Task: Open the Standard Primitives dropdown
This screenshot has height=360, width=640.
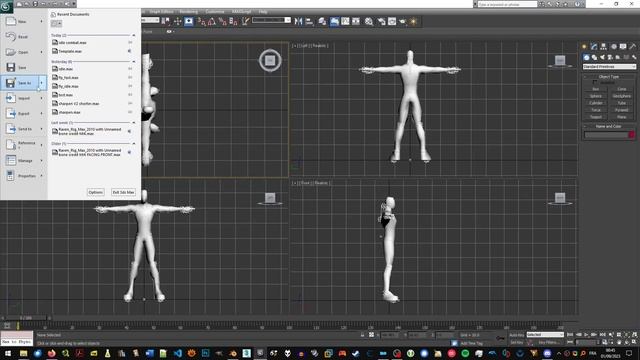Action: pos(609,67)
